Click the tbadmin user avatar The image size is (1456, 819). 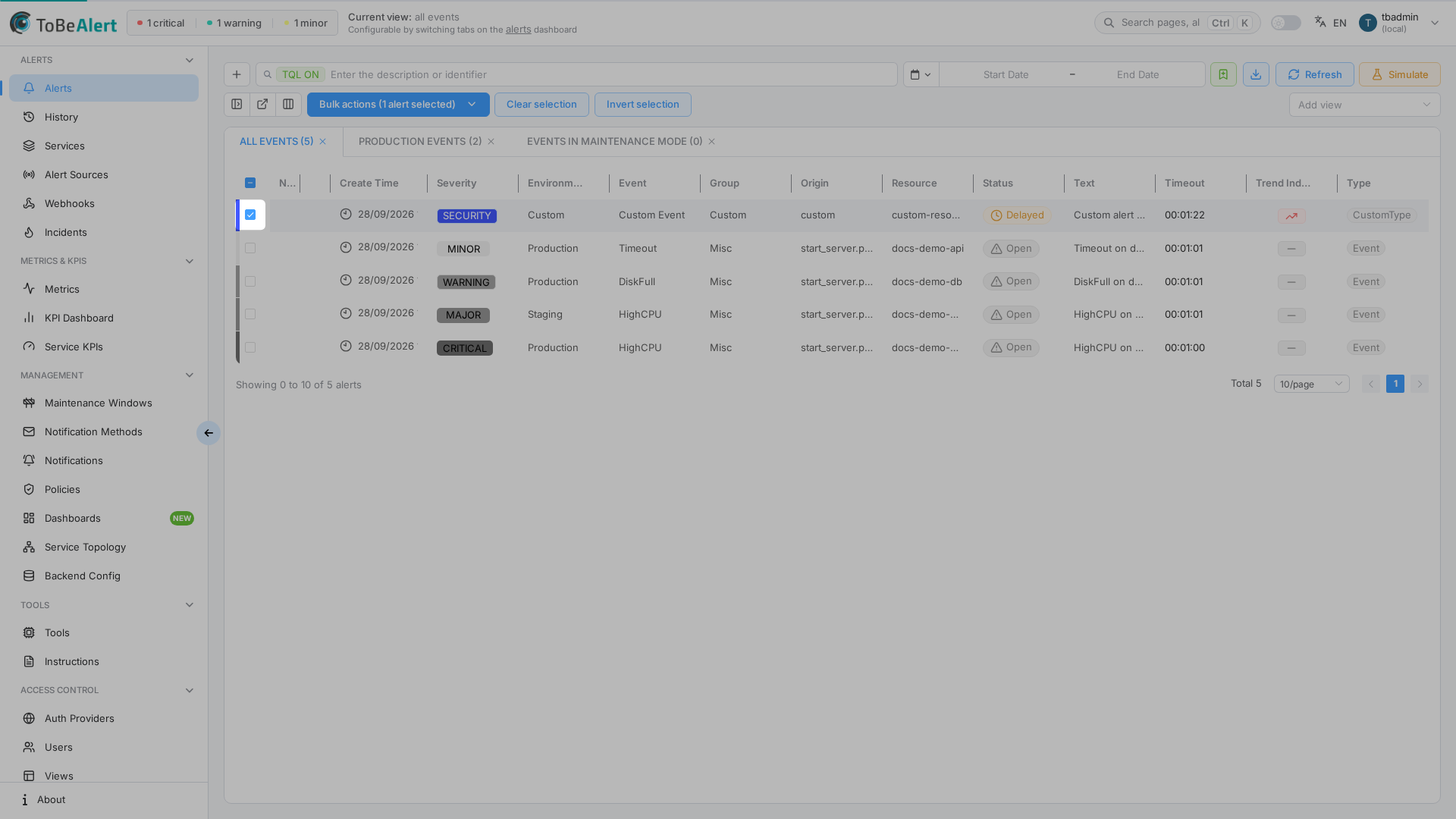[x=1367, y=23]
